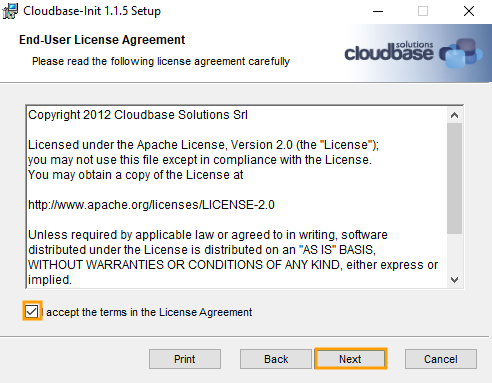Cancel the Cloudbase-Init setup
This screenshot has height=383, width=492.
pyautogui.click(x=441, y=359)
